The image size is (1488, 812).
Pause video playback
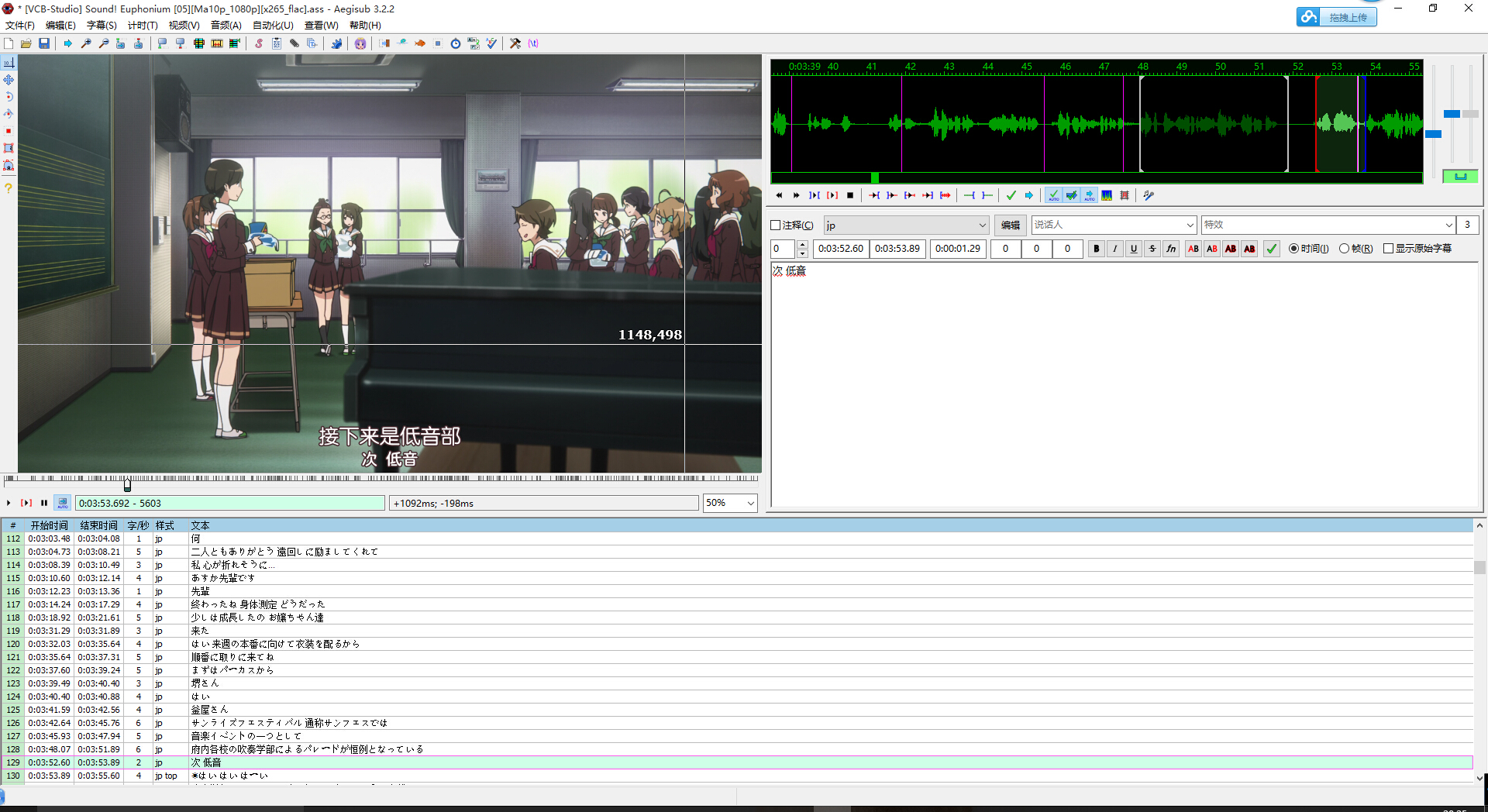[x=44, y=503]
